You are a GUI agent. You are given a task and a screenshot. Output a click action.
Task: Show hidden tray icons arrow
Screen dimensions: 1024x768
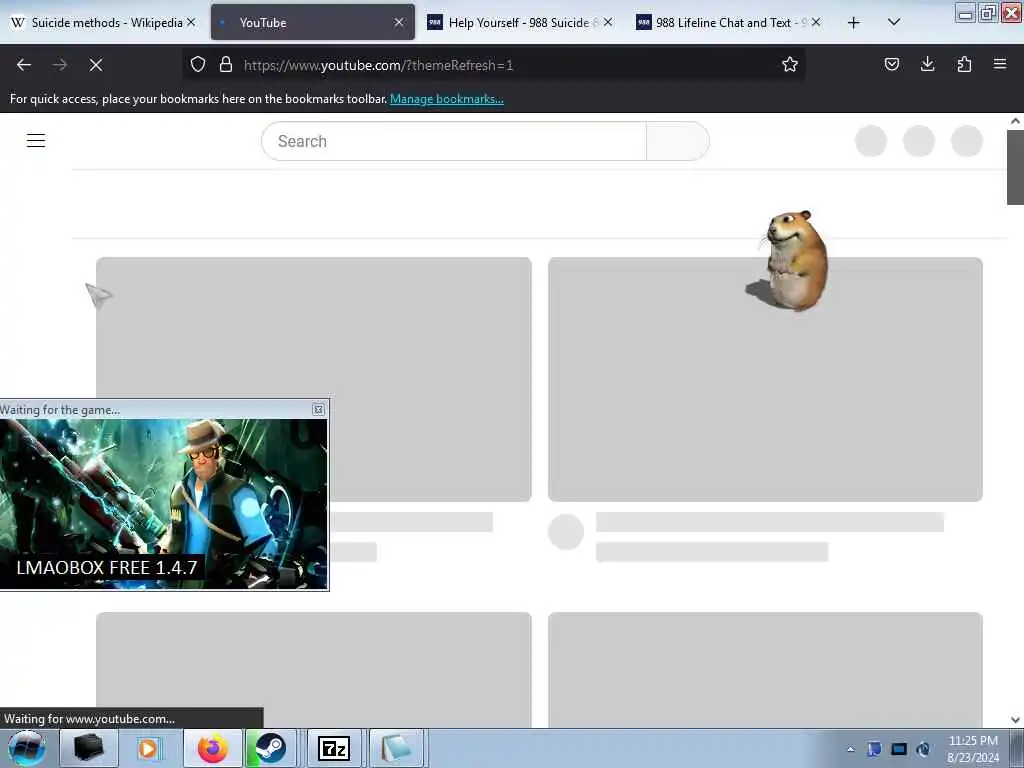(x=850, y=749)
